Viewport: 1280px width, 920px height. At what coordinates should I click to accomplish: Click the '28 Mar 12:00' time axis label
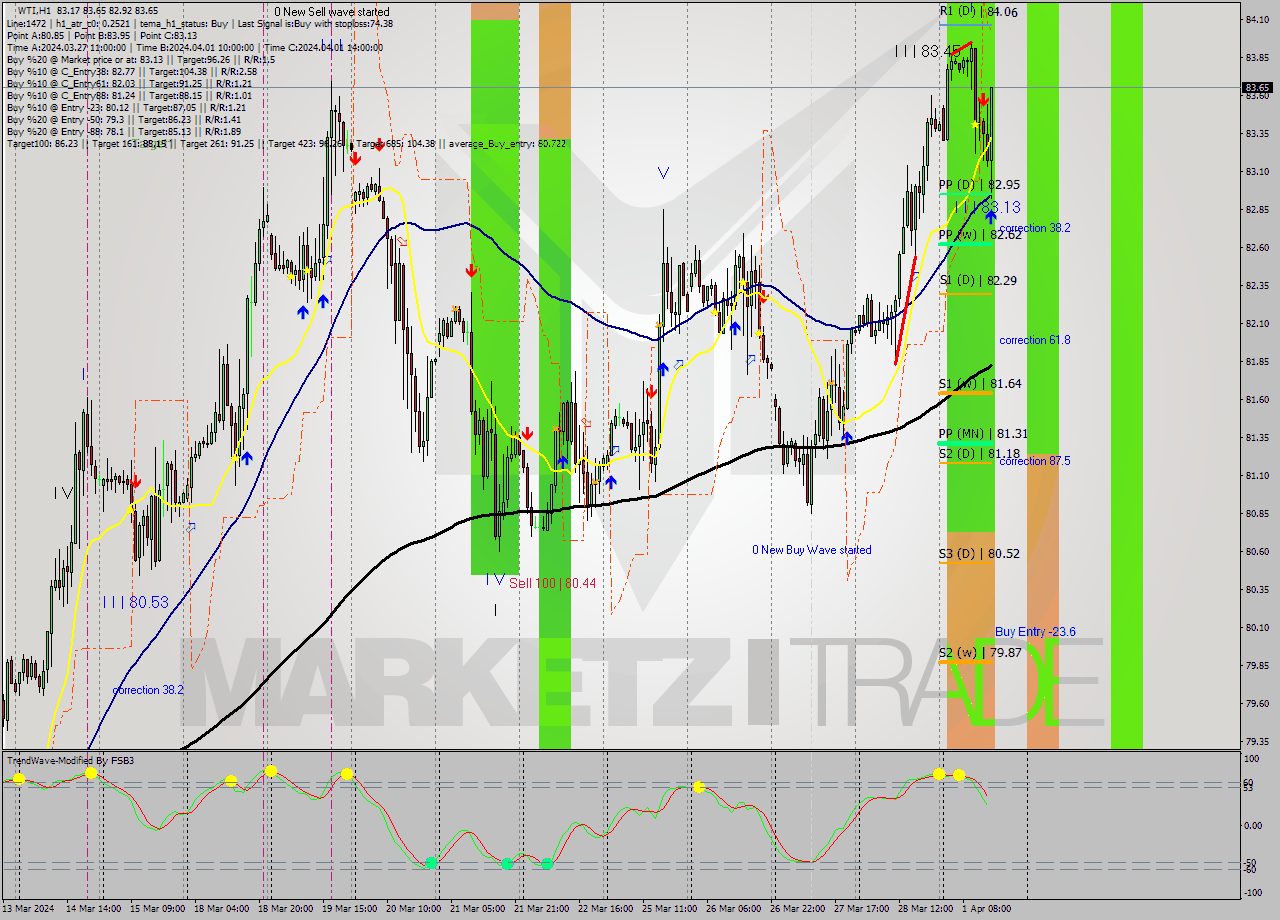(927, 909)
